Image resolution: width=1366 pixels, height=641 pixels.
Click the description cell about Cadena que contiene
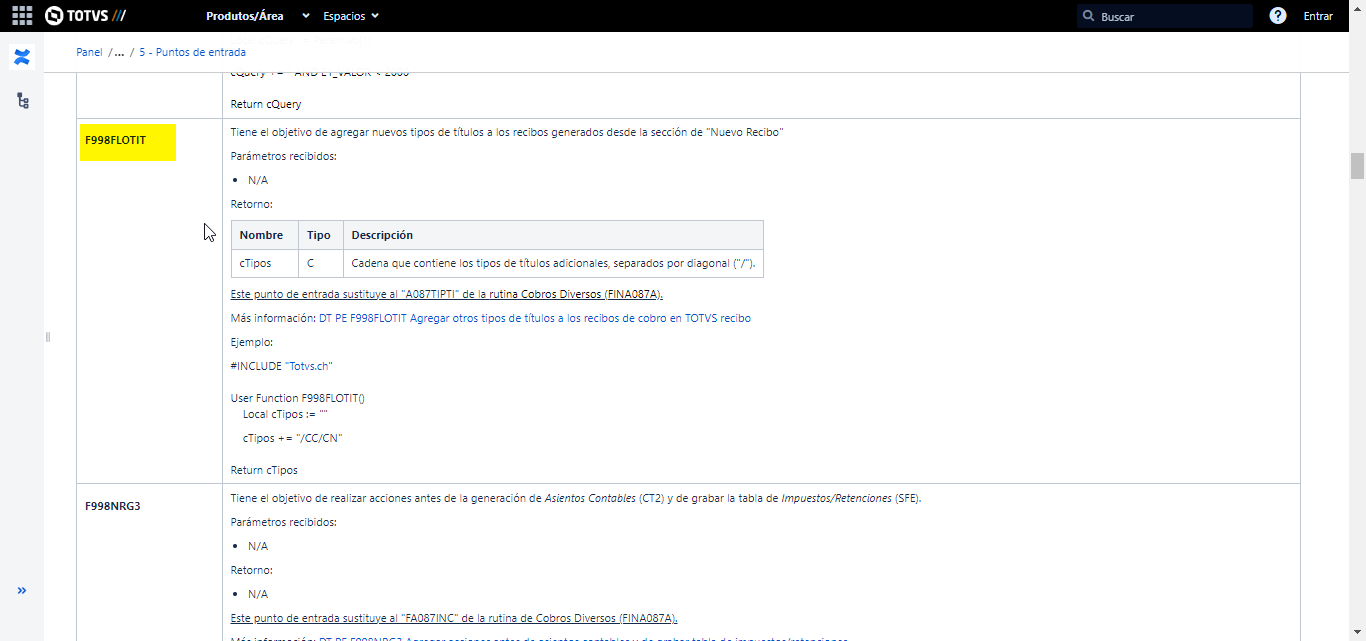[x=553, y=264]
